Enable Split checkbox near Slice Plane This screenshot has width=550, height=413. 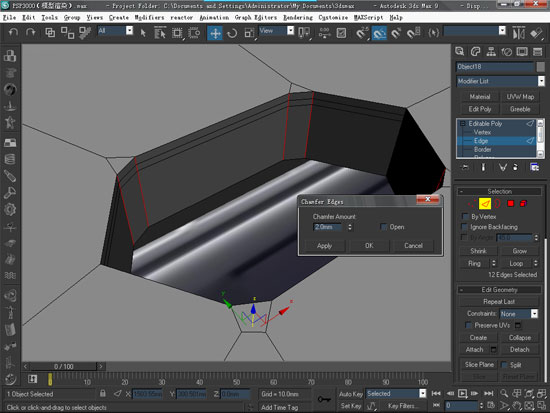[504, 365]
